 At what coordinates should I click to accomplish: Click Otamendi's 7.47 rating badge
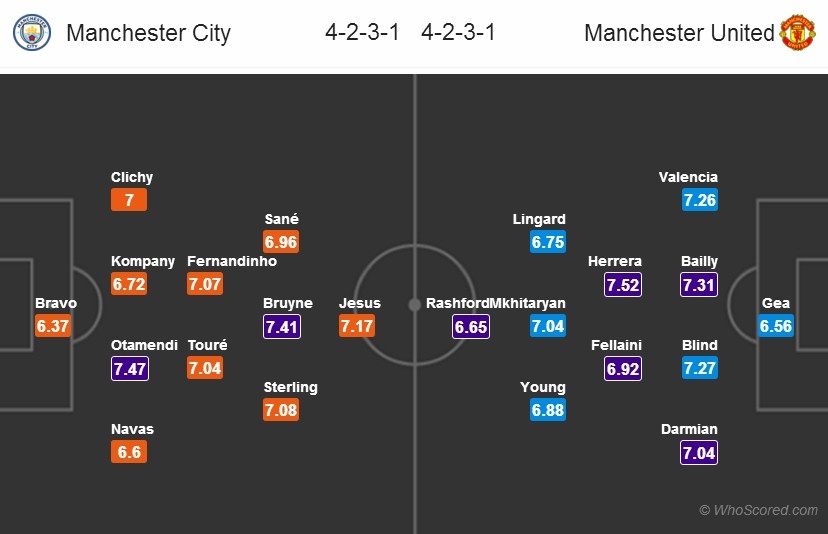pyautogui.click(x=130, y=368)
